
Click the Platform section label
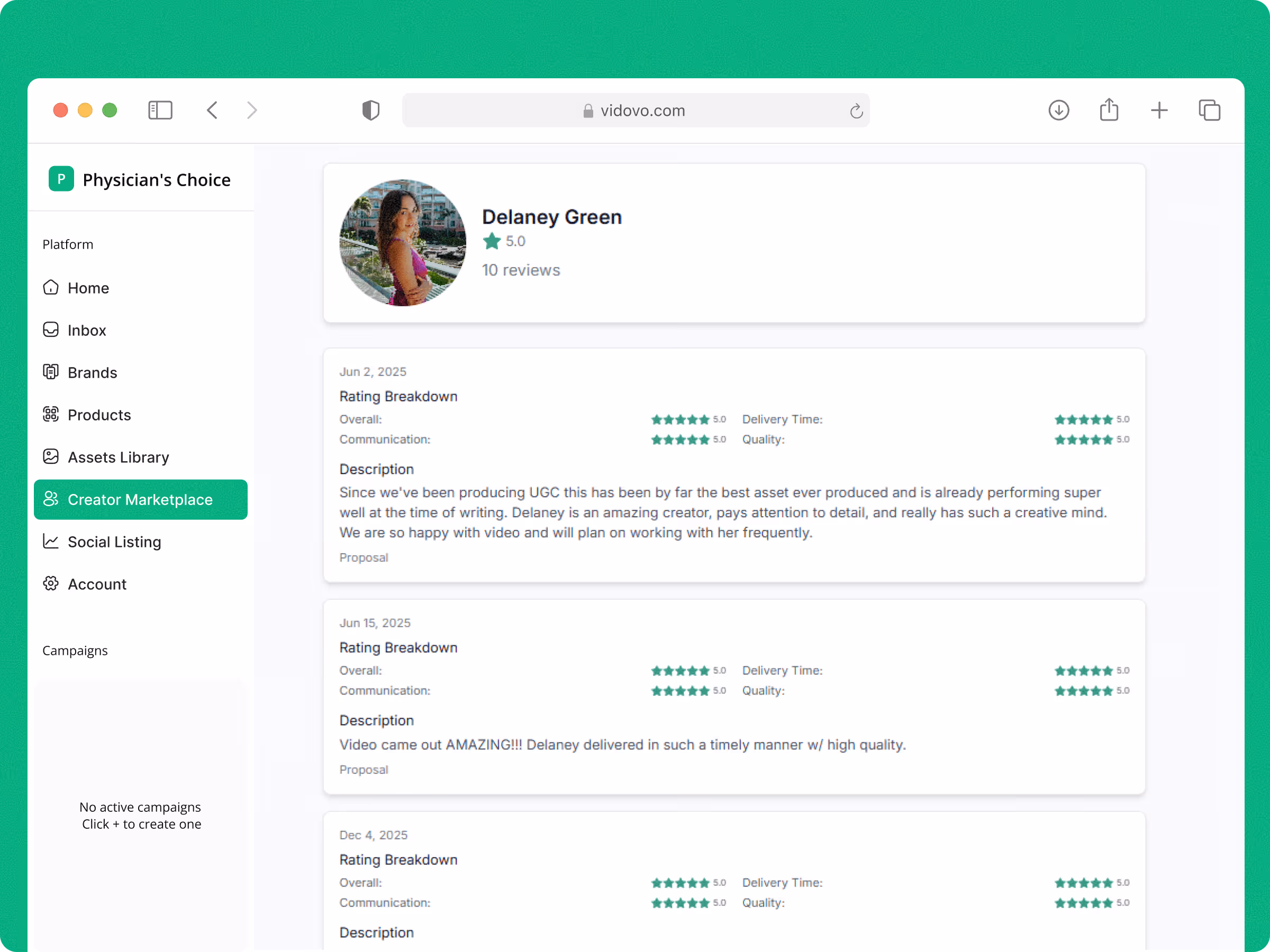click(68, 244)
